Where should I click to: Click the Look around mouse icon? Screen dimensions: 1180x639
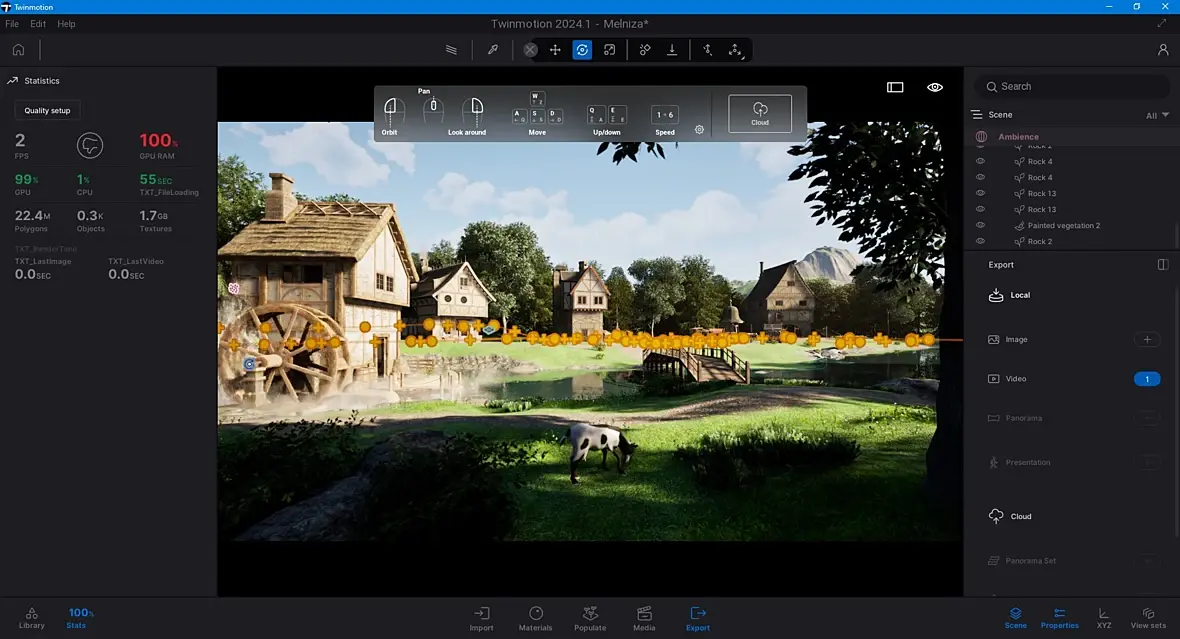tap(473, 113)
